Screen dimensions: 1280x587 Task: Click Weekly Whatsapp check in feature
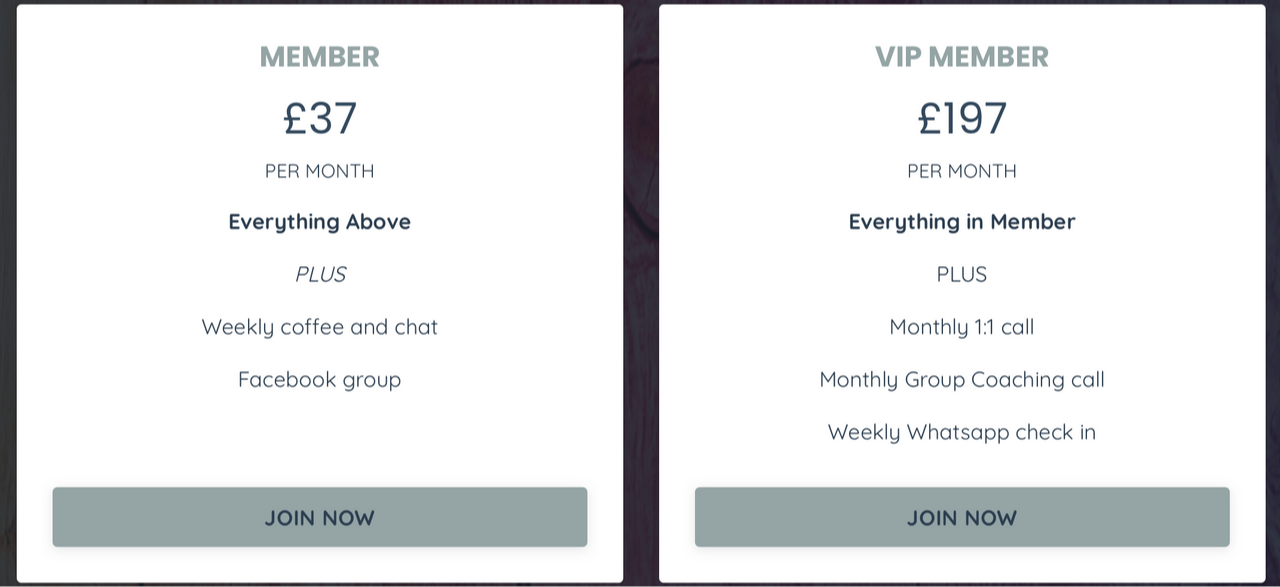coord(962,432)
